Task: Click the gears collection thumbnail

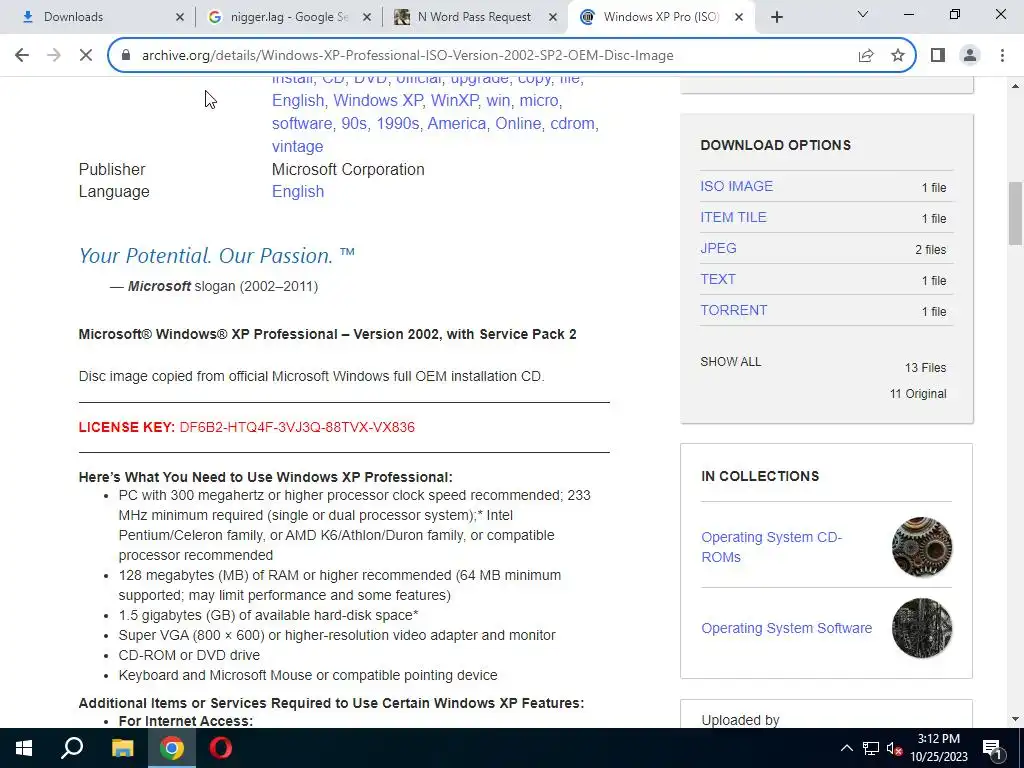Action: tap(921, 547)
